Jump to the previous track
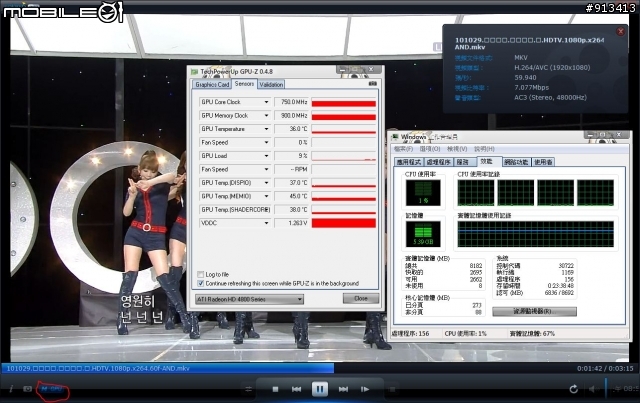This screenshot has width=640, height=403. tap(296, 390)
